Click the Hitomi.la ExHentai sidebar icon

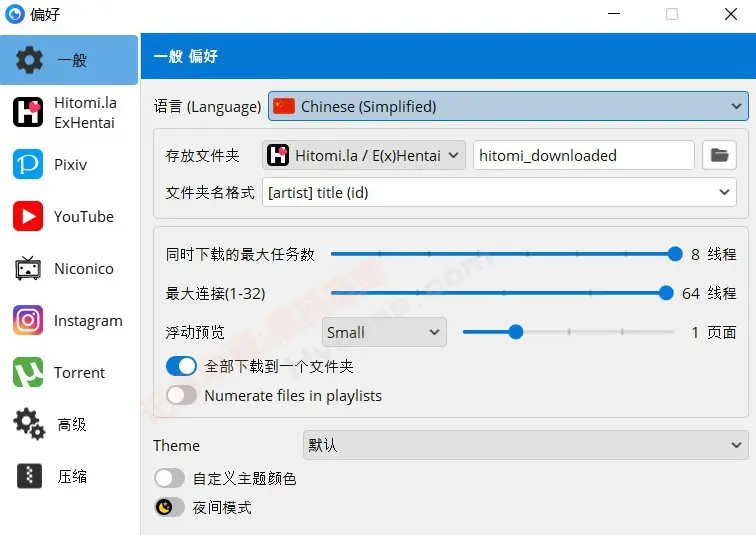click(28, 112)
